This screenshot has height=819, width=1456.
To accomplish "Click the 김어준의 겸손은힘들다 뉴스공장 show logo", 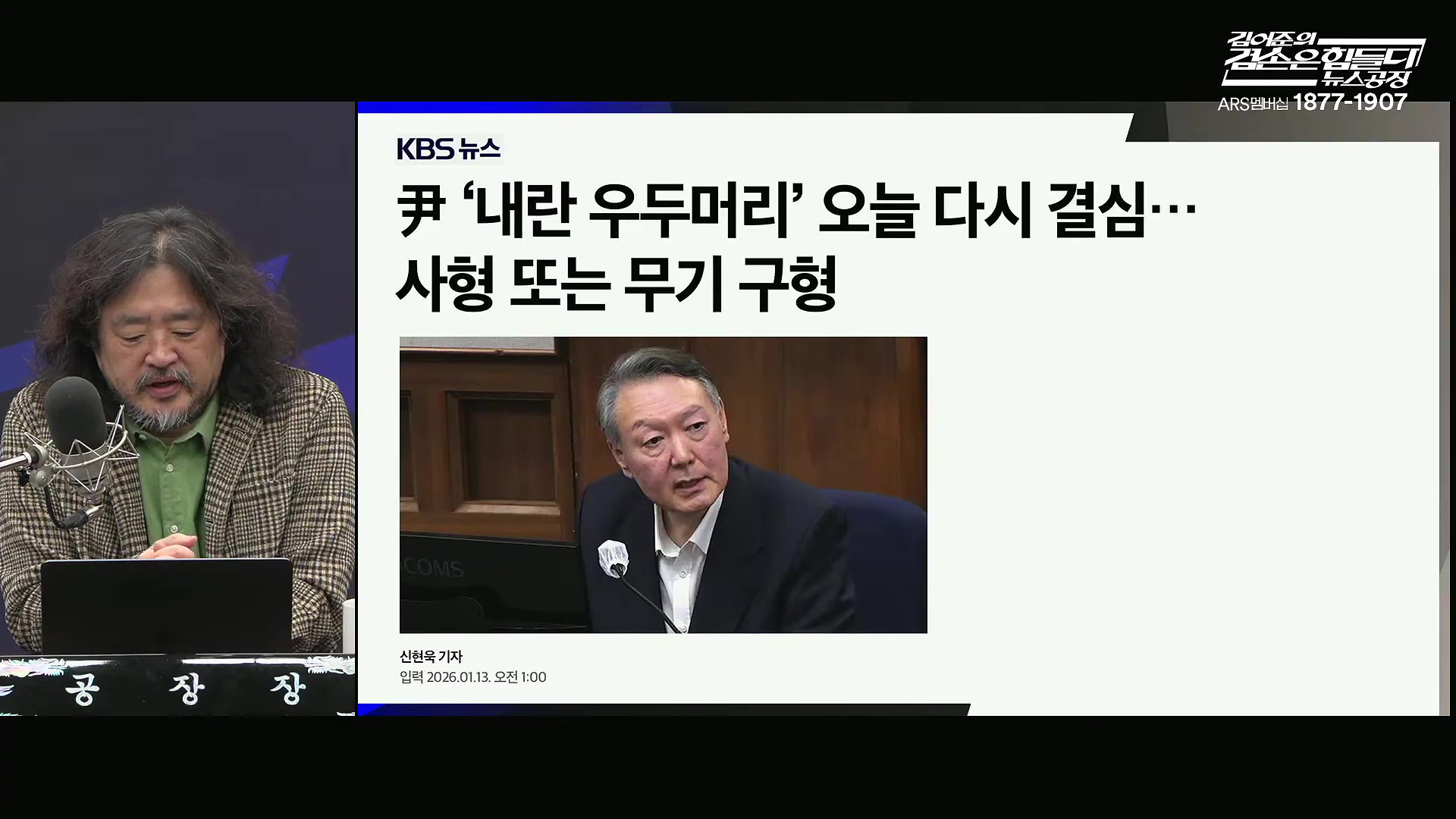I will pos(1323,59).
